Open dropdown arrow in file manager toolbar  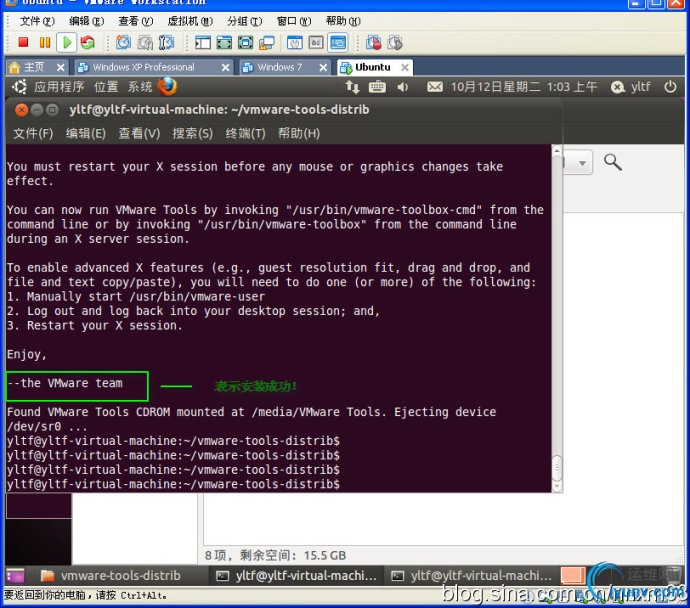tap(582, 163)
